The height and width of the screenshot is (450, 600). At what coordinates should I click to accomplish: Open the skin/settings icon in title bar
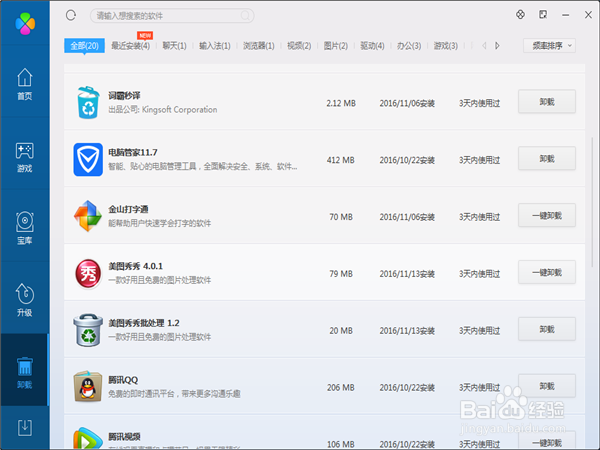pyautogui.click(x=520, y=15)
